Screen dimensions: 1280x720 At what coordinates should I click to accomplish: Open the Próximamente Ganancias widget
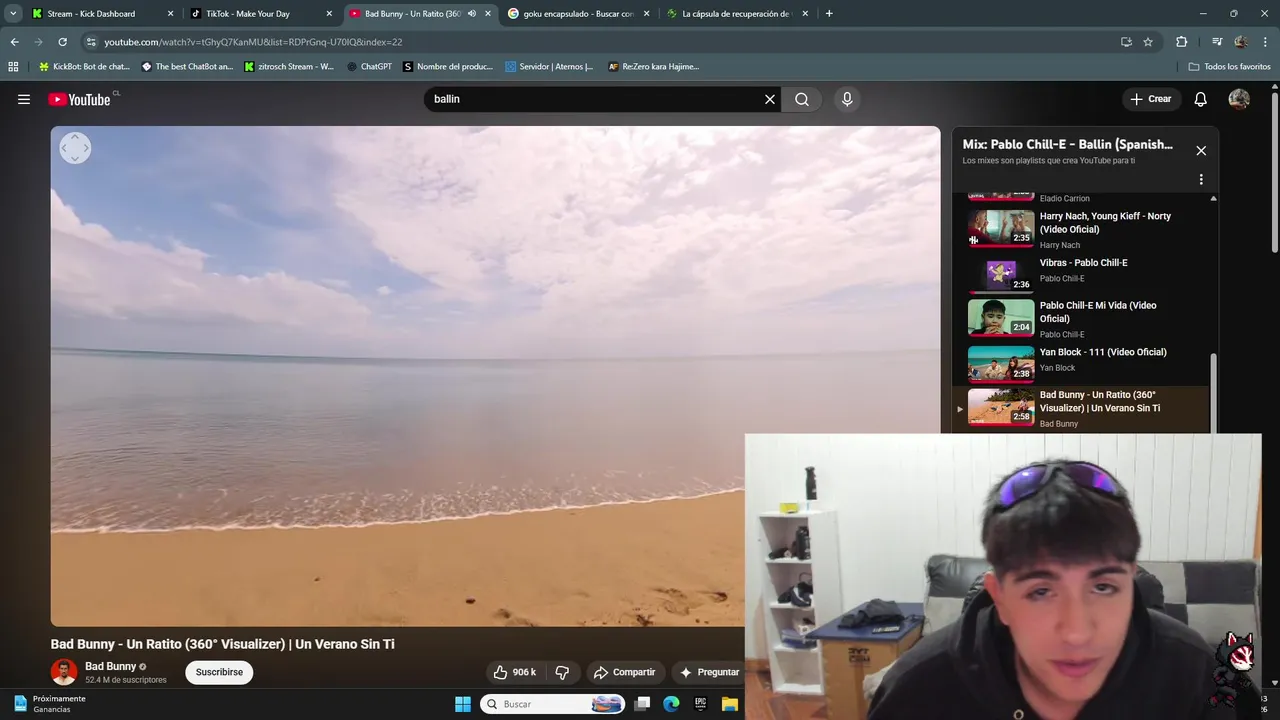tap(49, 704)
